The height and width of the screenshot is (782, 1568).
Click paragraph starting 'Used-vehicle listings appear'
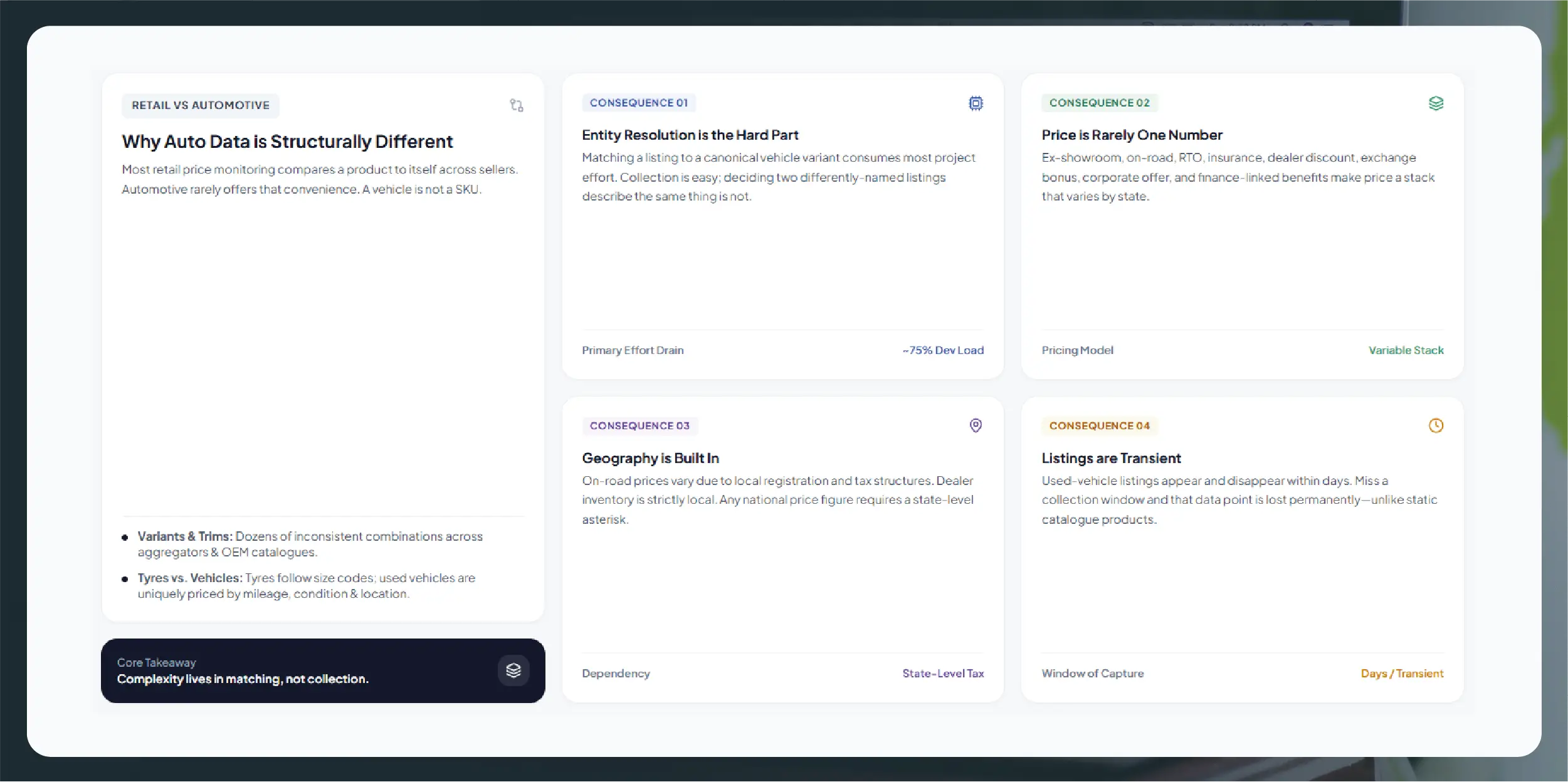point(1239,500)
